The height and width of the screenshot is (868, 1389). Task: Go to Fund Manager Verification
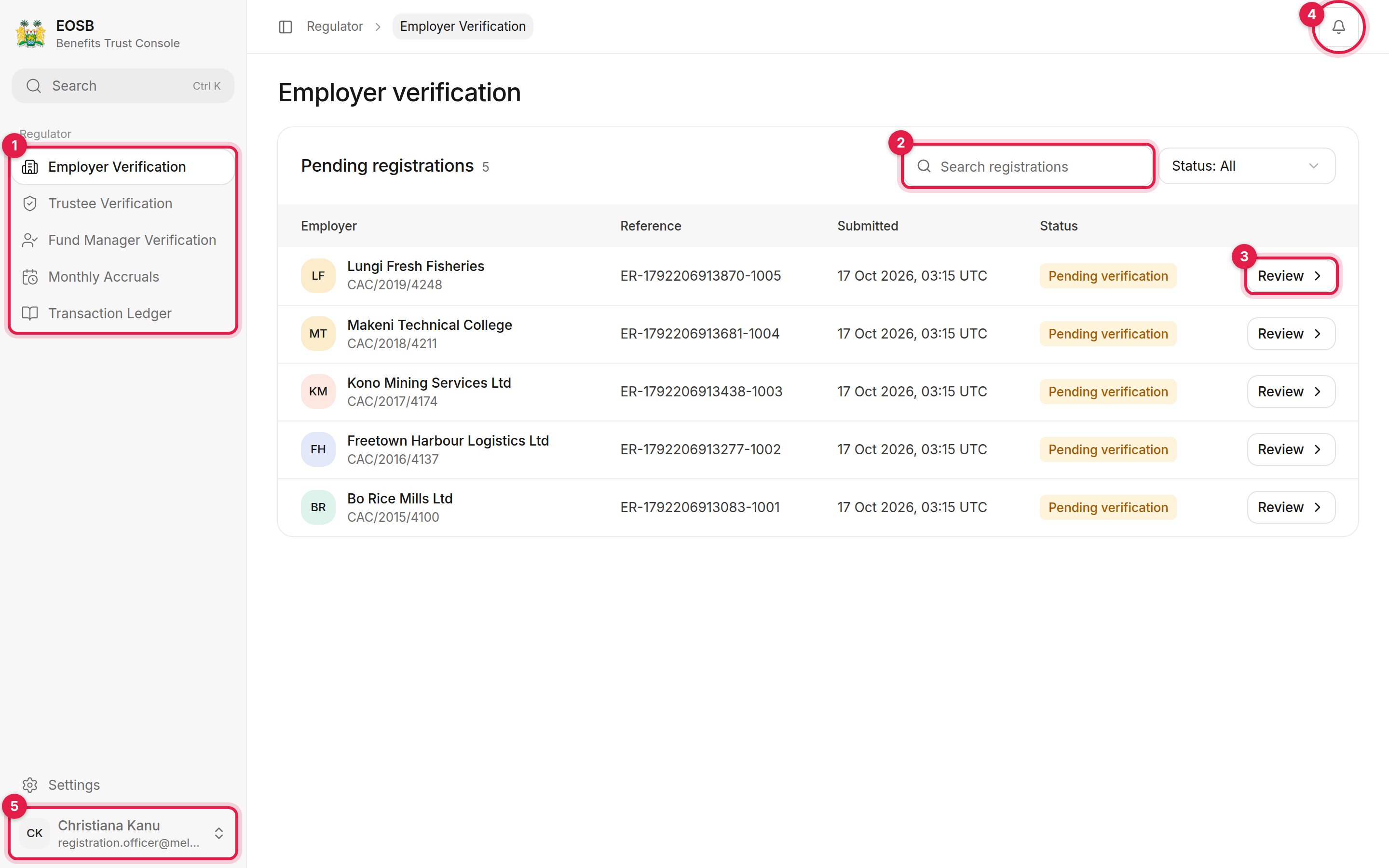point(123,240)
